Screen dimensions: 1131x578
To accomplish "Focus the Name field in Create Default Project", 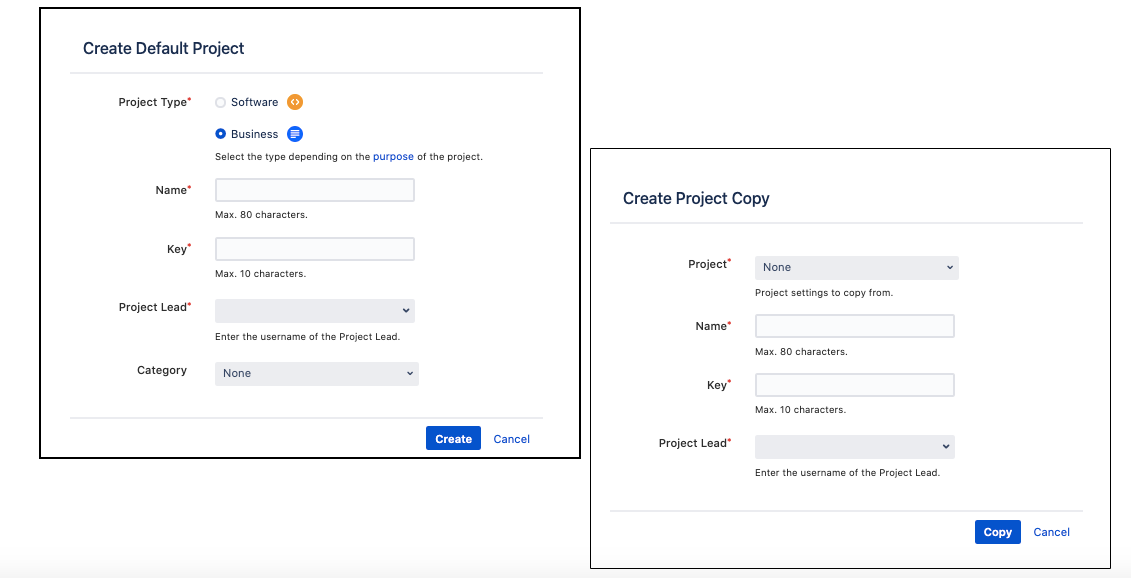I will click(x=314, y=191).
